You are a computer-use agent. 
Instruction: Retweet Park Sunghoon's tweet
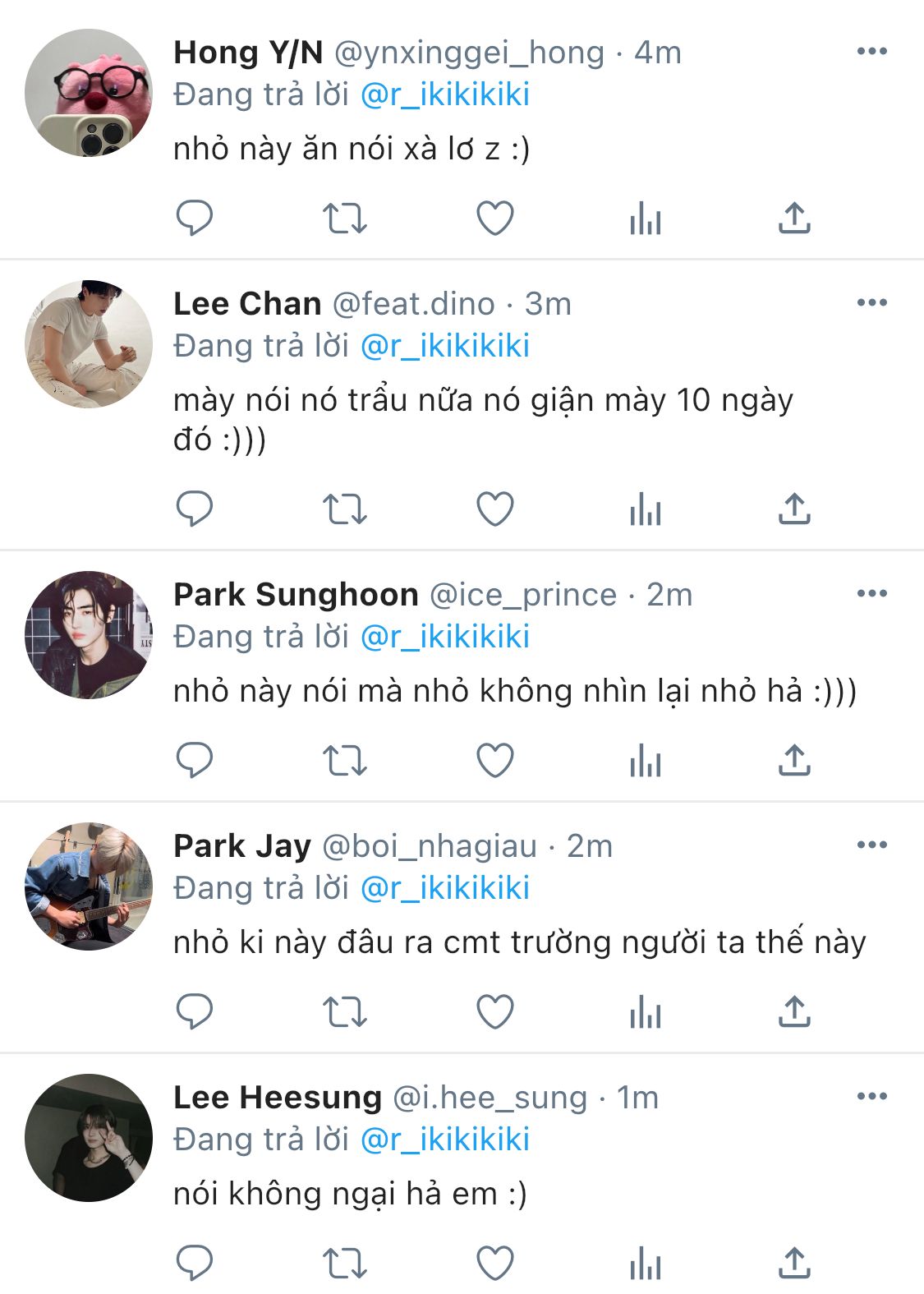point(344,761)
